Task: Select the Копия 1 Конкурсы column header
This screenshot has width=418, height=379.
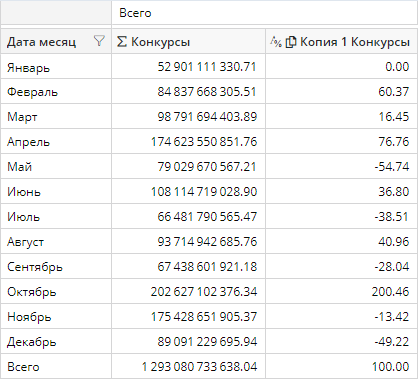Action: click(342, 41)
